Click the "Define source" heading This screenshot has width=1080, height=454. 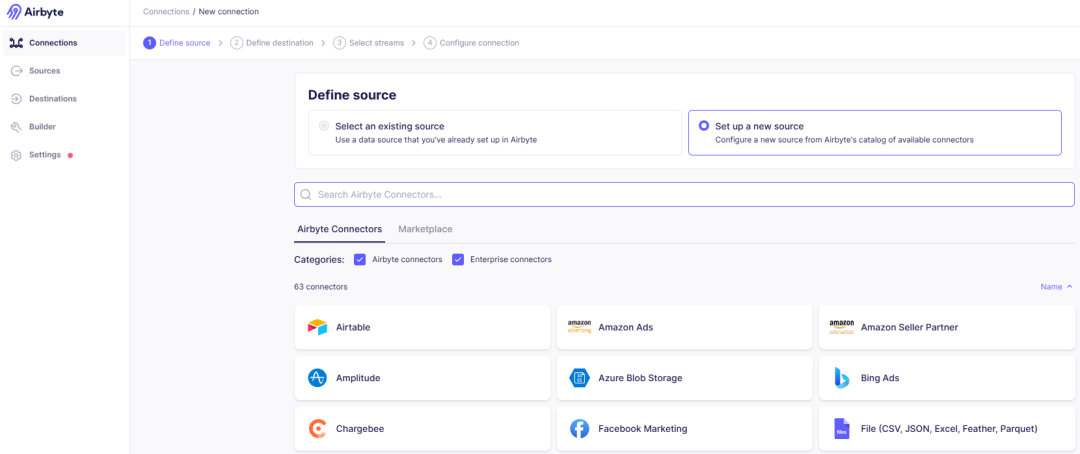352,95
